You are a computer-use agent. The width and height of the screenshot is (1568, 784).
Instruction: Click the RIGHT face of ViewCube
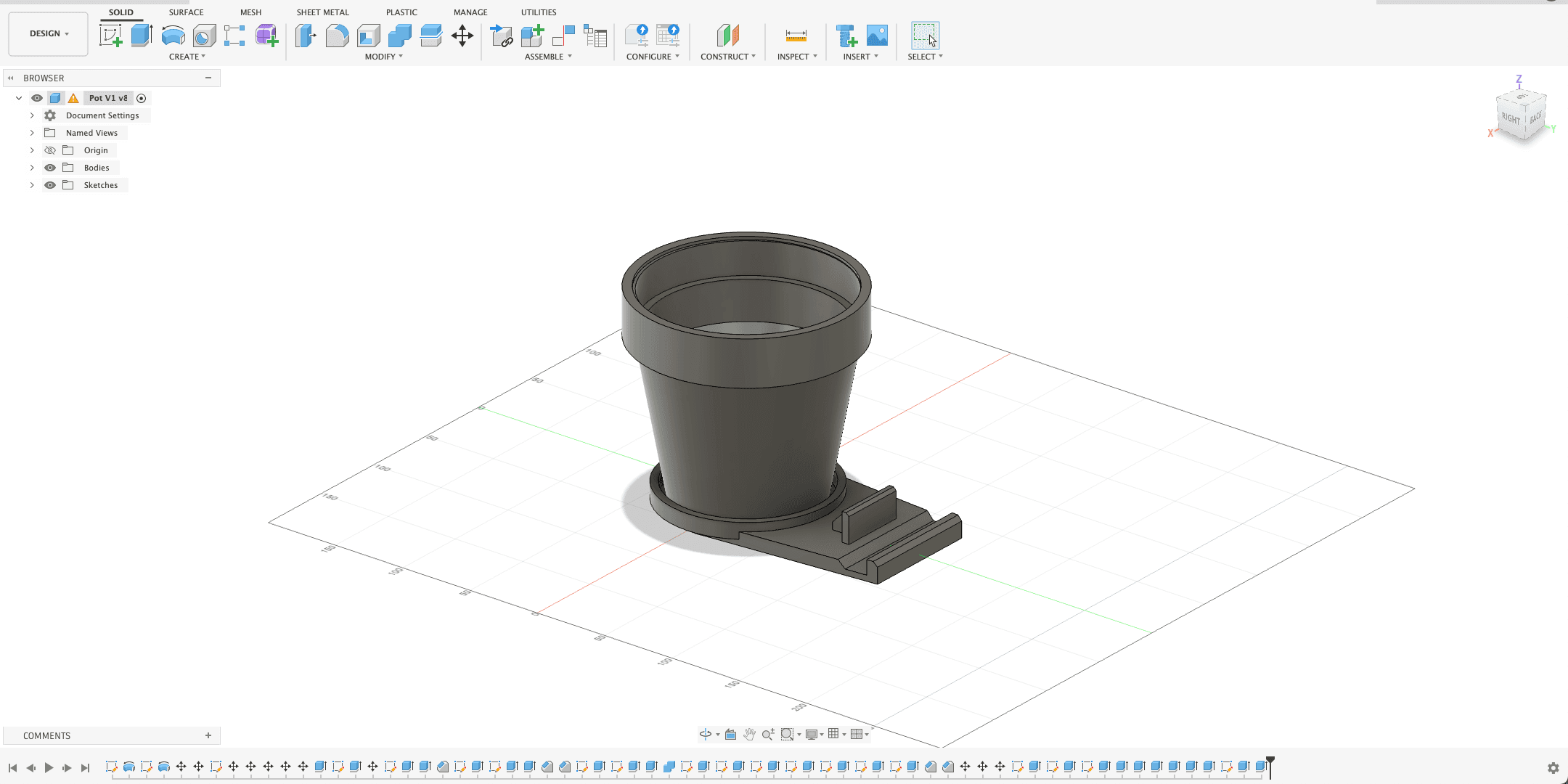click(x=1510, y=118)
